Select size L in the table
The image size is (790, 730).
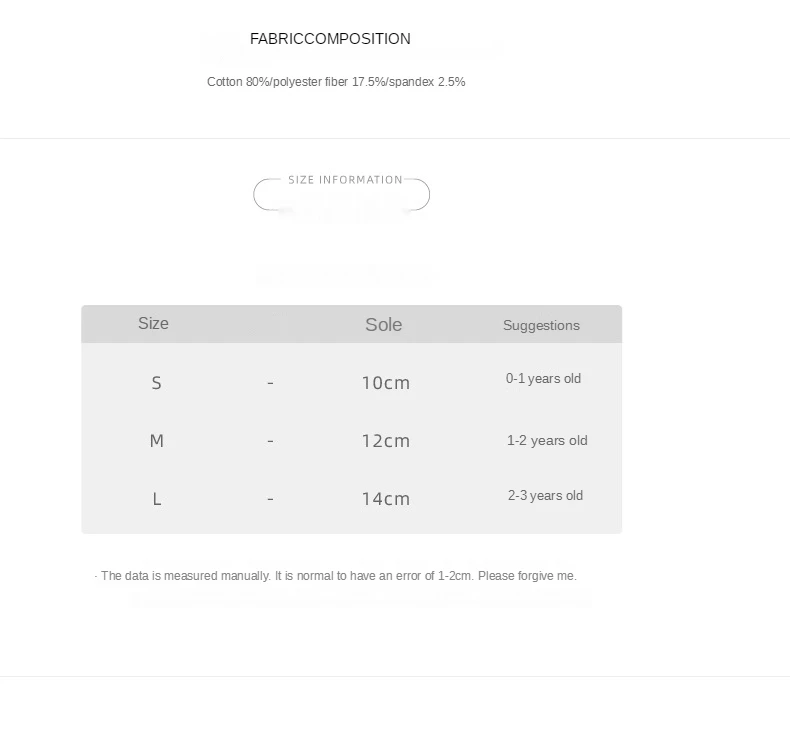[157, 499]
